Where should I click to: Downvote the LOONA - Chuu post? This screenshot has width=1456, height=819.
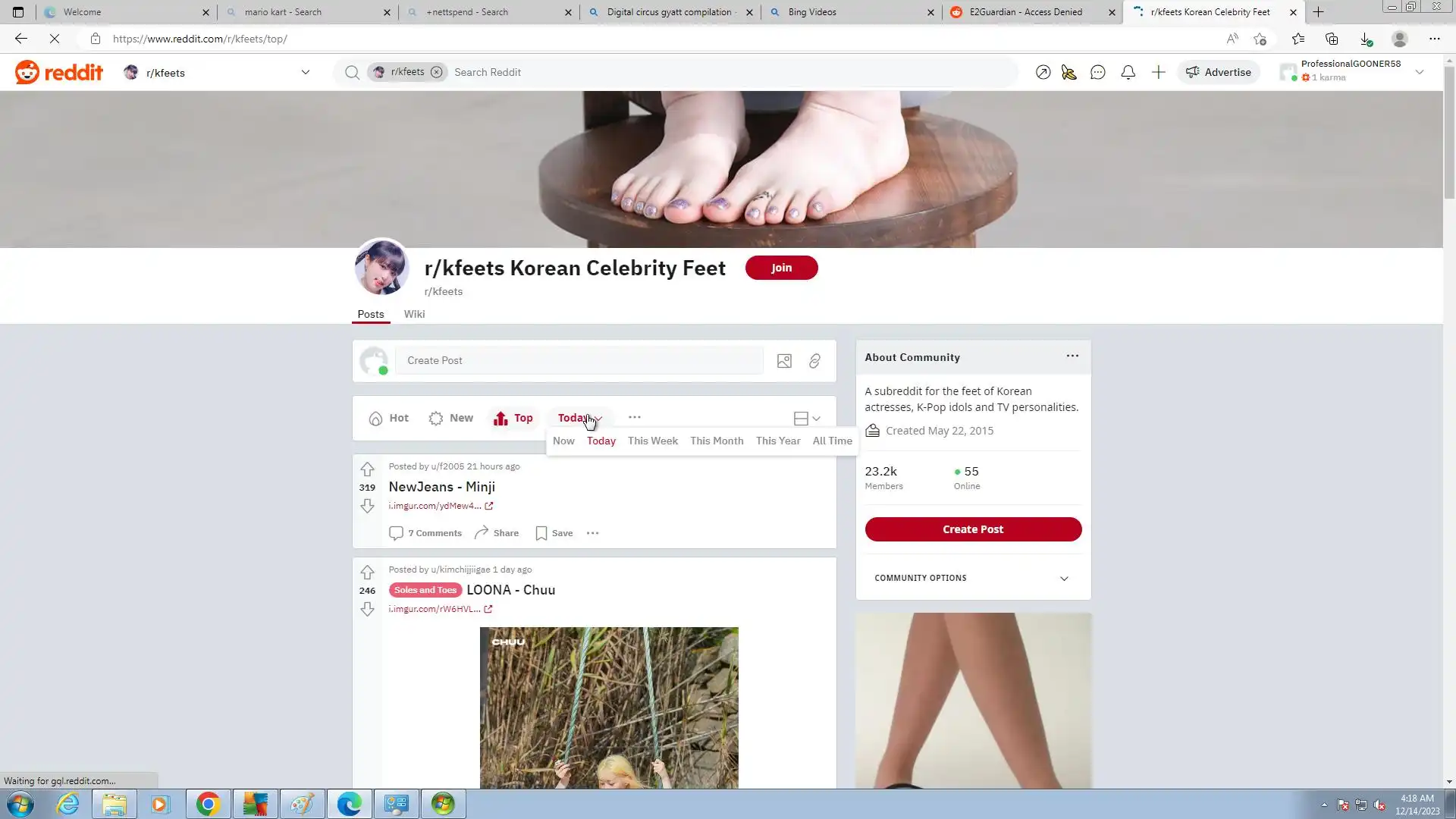click(x=367, y=610)
